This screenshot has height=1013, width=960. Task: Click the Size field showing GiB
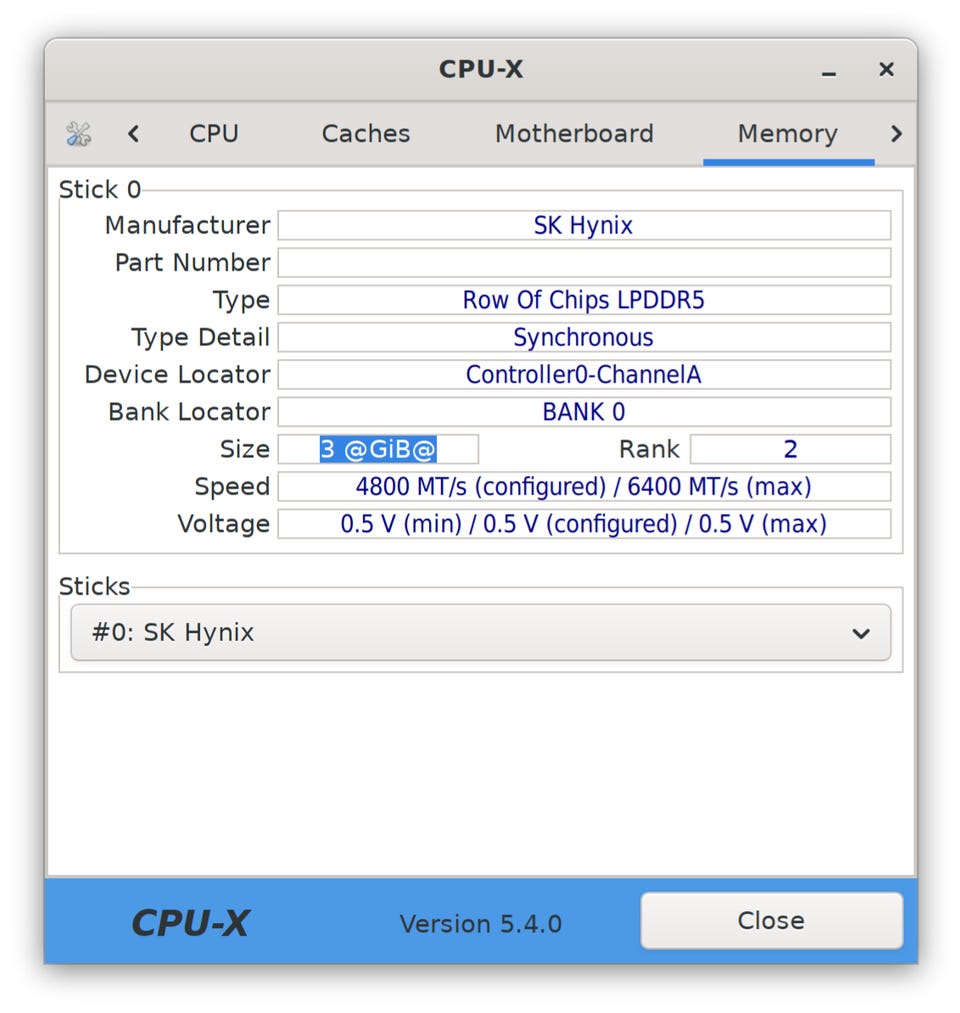pyautogui.click(x=378, y=449)
